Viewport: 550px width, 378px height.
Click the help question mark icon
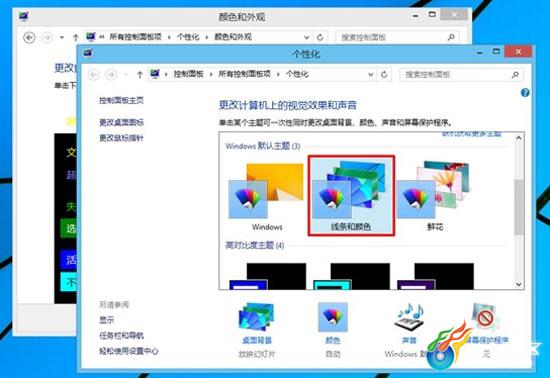525,93
